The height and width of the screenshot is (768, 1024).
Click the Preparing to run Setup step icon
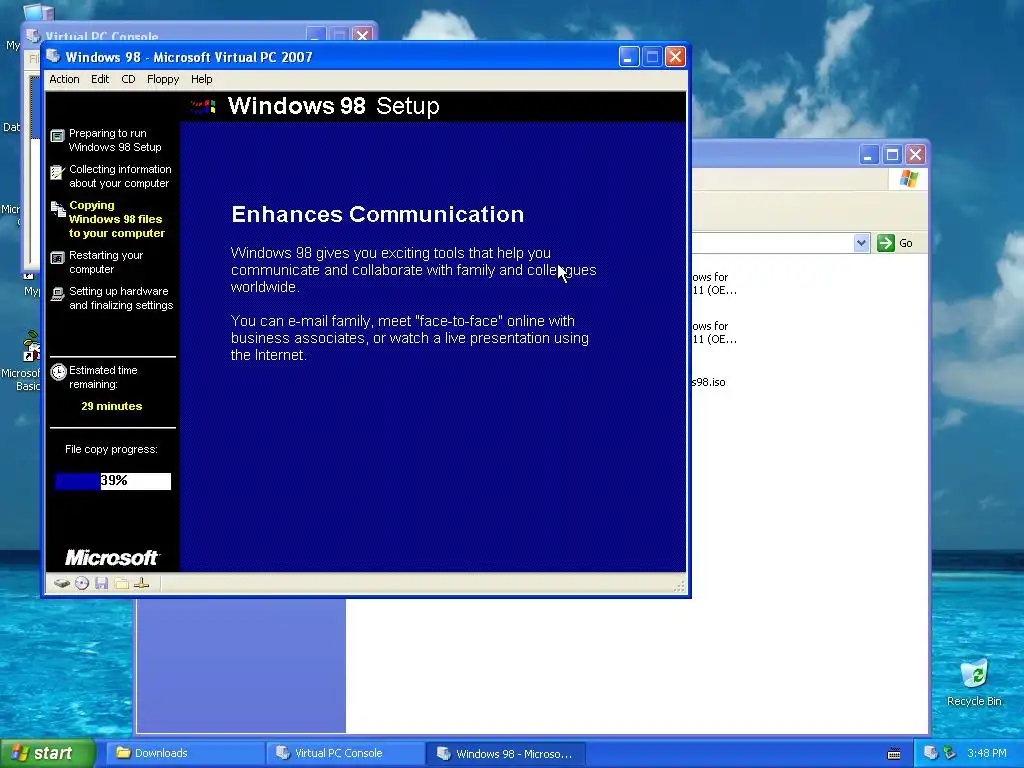pos(57,136)
